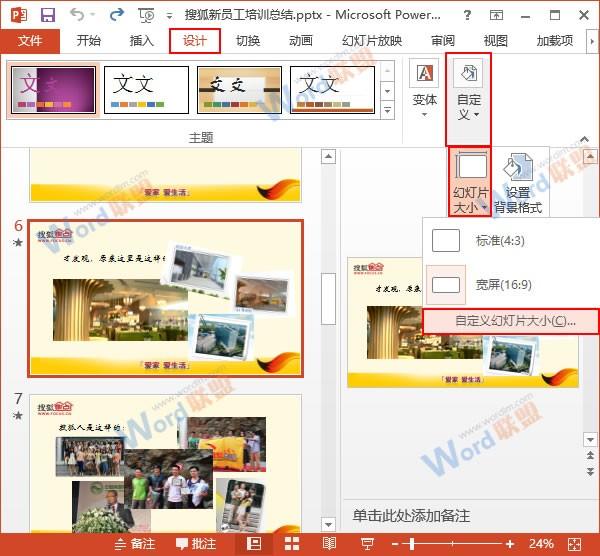Open the 变体 (Variants) button

[x=425, y=86]
